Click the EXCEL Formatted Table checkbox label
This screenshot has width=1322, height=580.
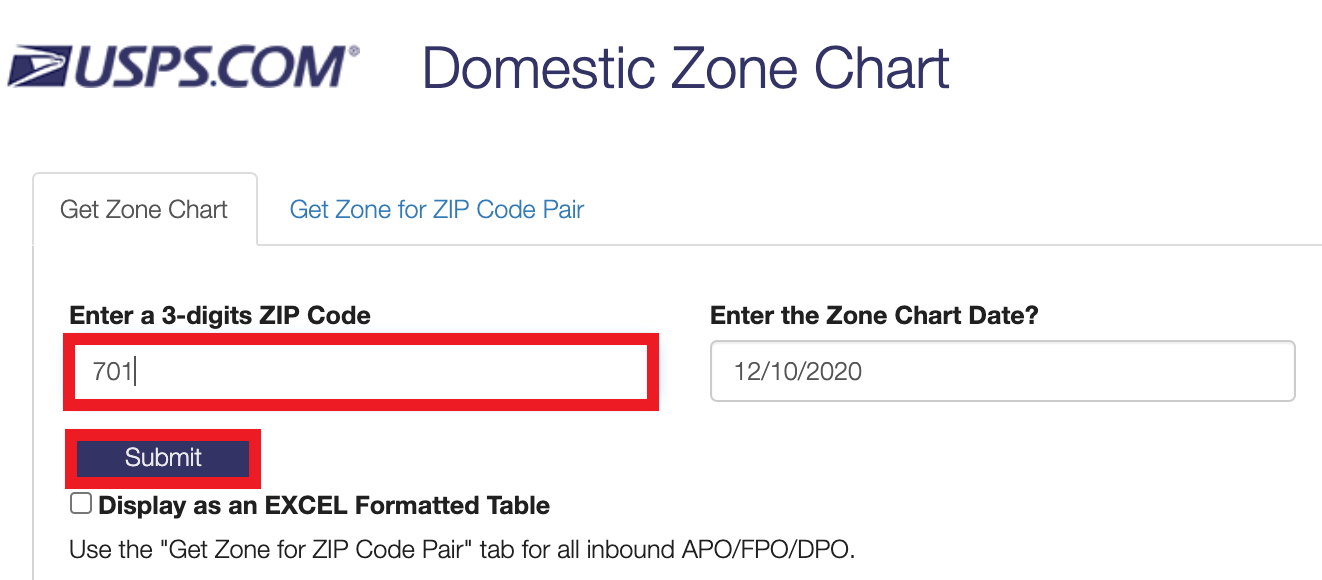[x=324, y=505]
